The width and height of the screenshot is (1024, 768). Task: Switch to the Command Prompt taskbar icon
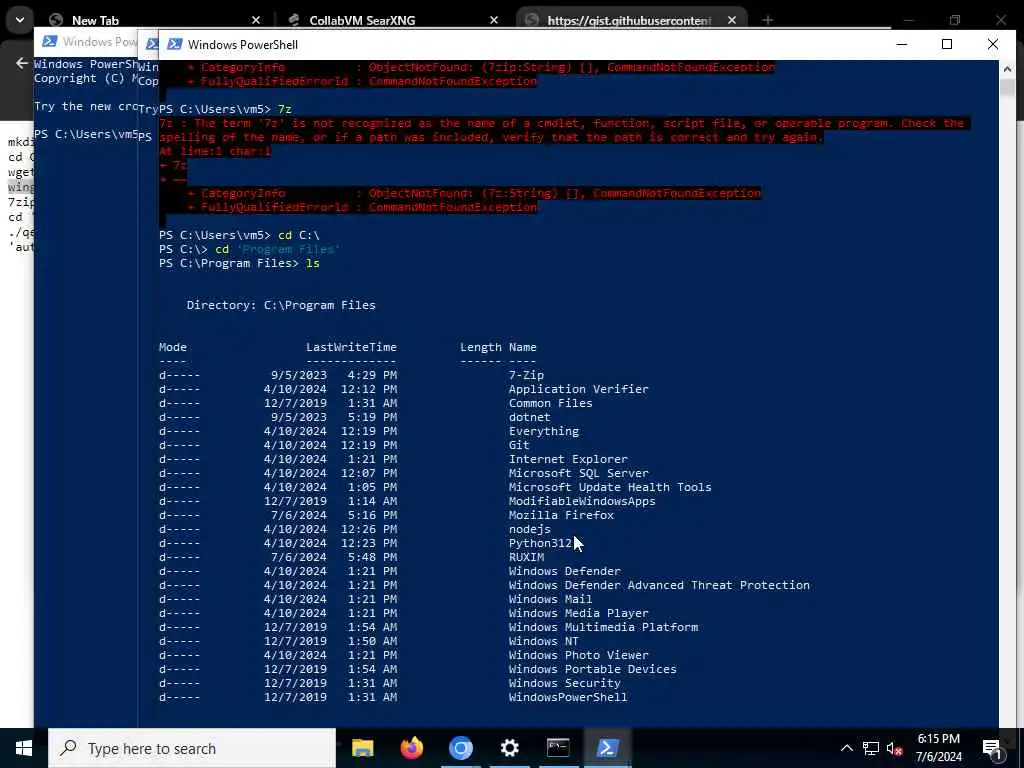click(x=558, y=748)
